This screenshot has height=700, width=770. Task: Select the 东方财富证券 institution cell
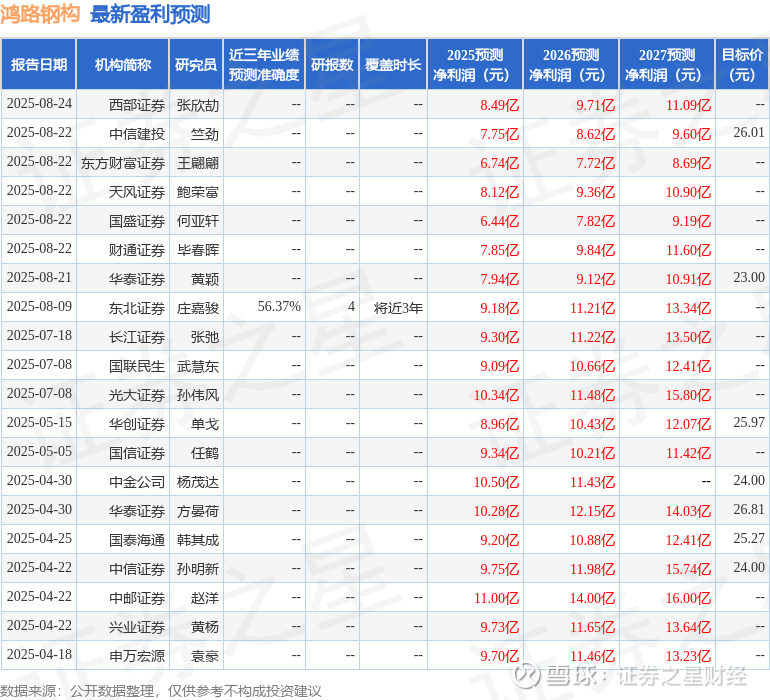tap(123, 163)
